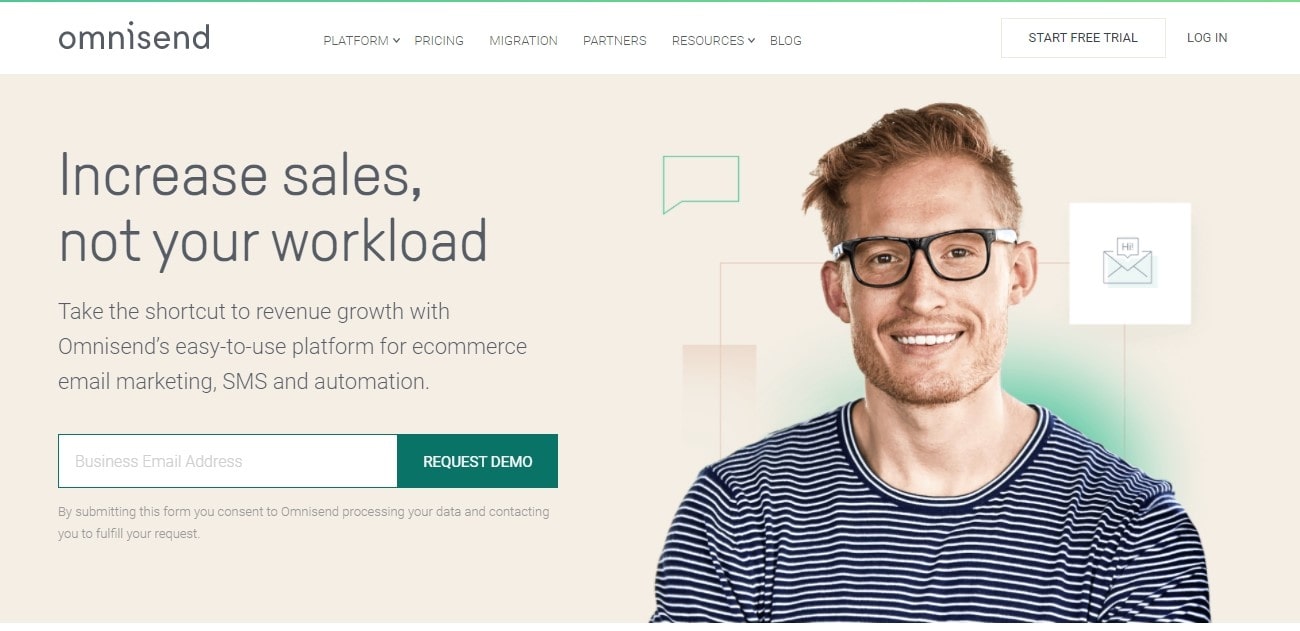Go to the Migration page
Image resolution: width=1300 pixels, height=631 pixels.
(523, 41)
